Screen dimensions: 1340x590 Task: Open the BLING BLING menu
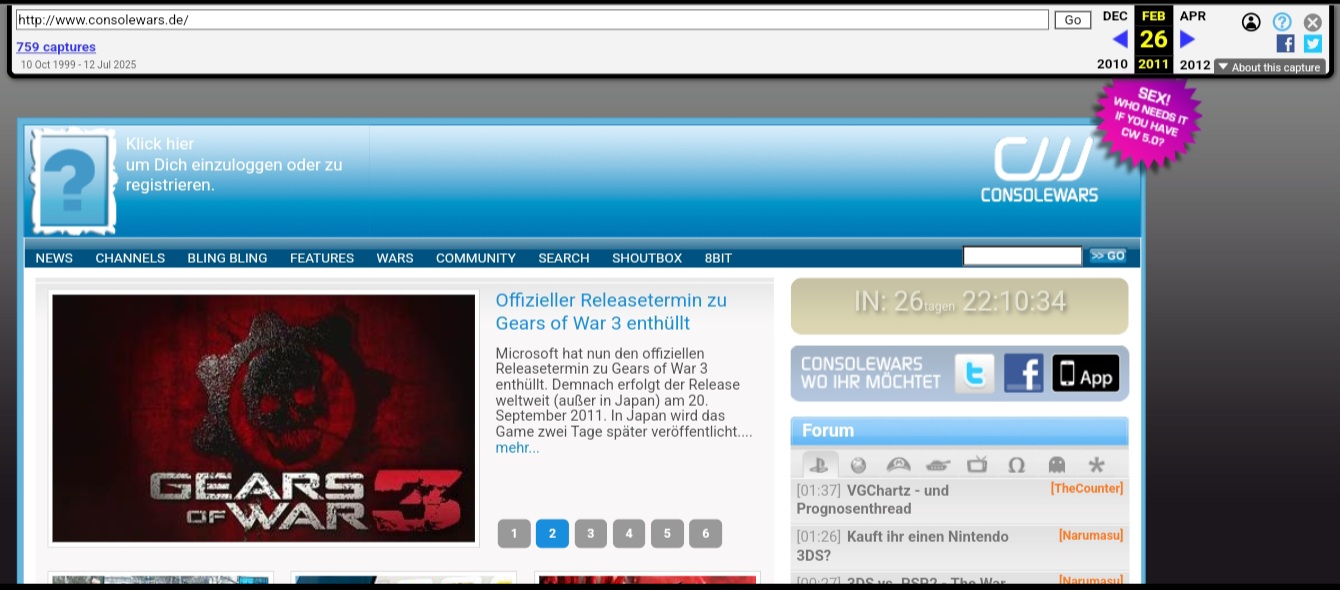(x=227, y=258)
